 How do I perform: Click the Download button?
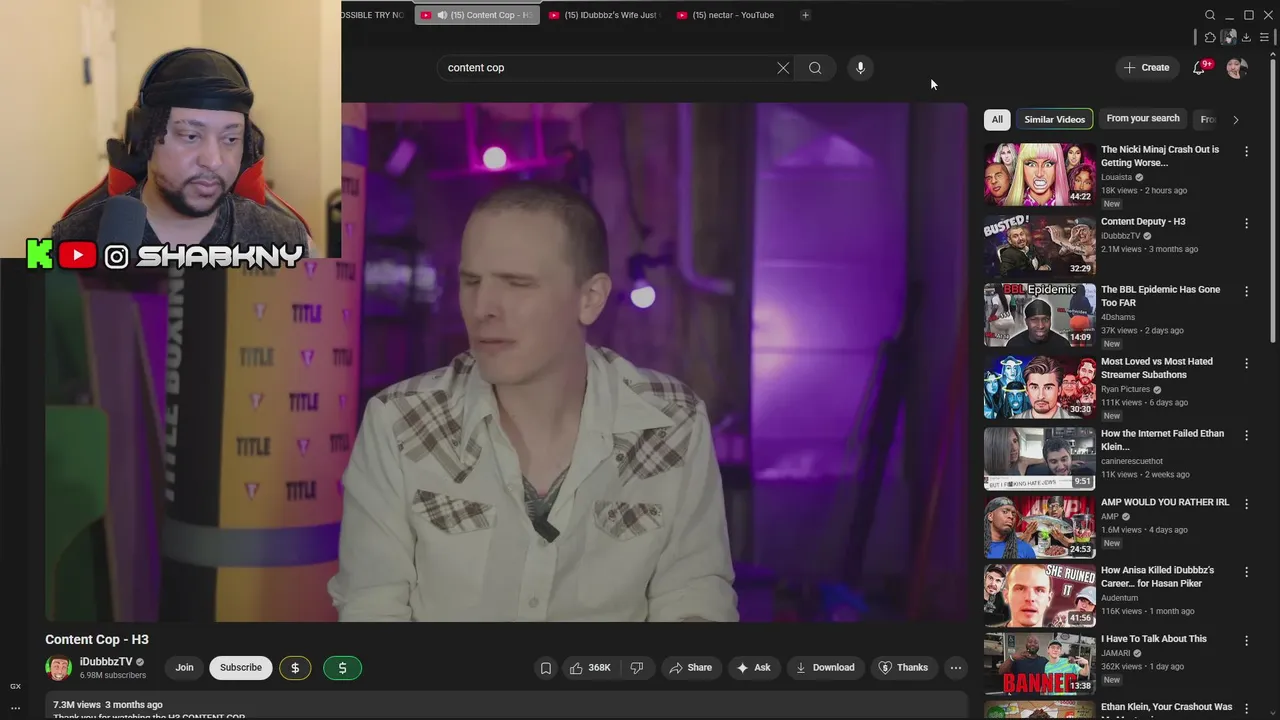[x=825, y=668]
